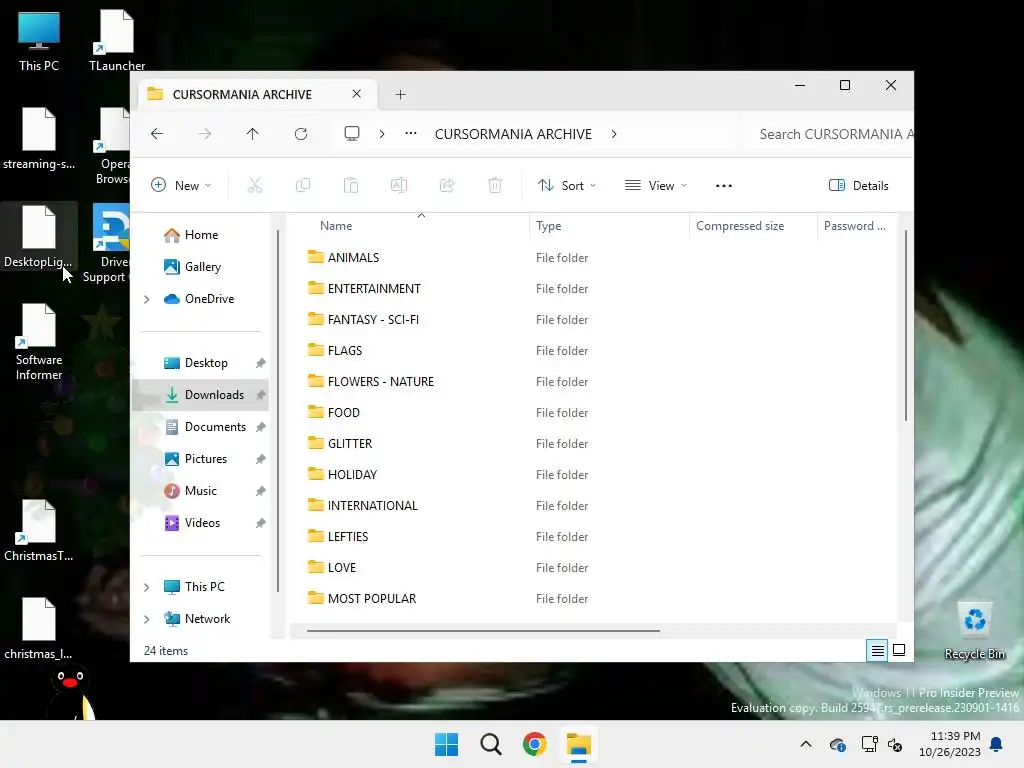Screen dimensions: 1024x768
Task: Click the PC monitor icon in address bar
Action: (352, 134)
